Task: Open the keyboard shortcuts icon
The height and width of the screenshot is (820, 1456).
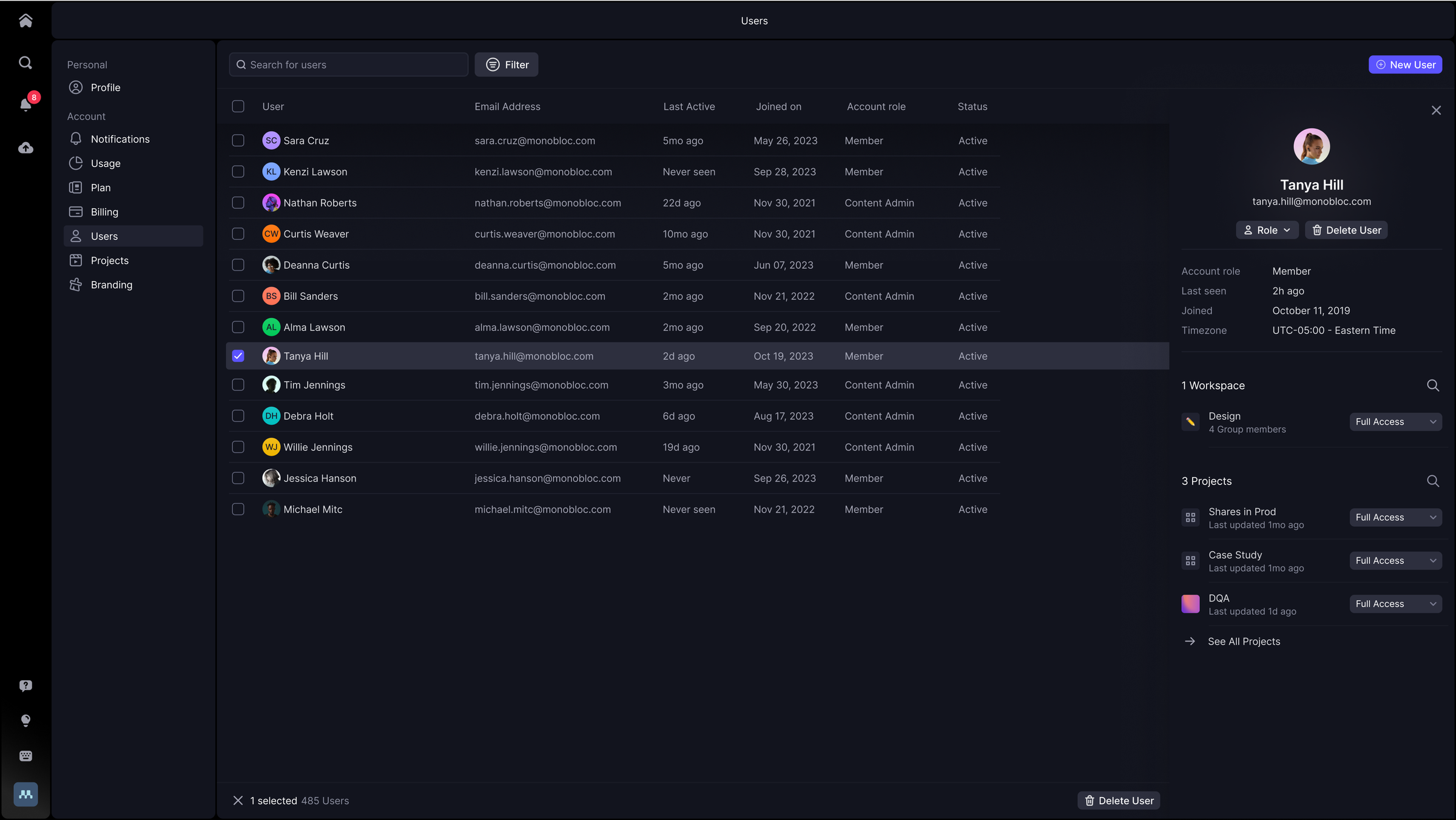Action: tap(25, 756)
